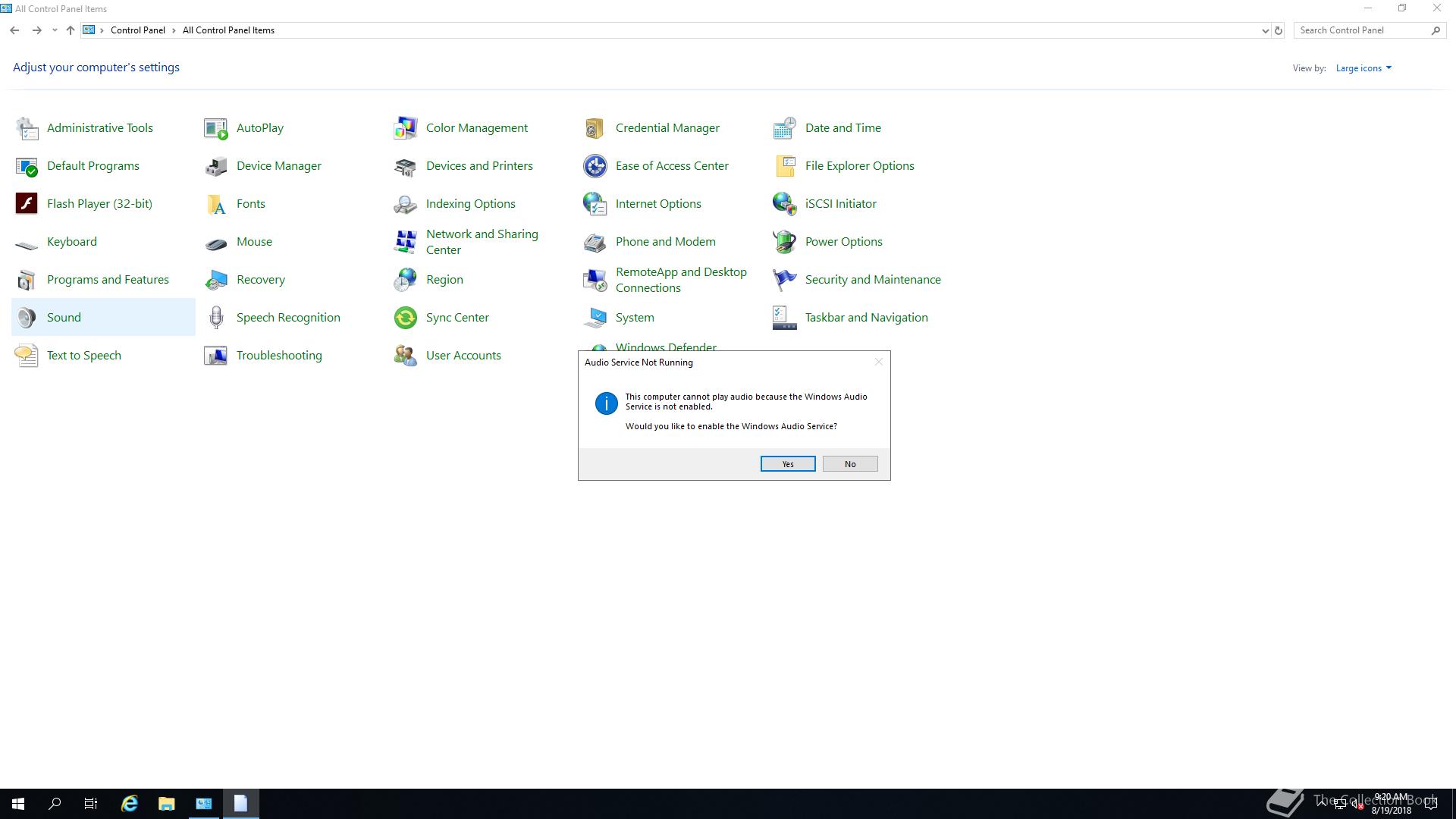Open the RemoteApp and Desktop Connections icon
This screenshot has height=819, width=1456.
[x=595, y=280]
